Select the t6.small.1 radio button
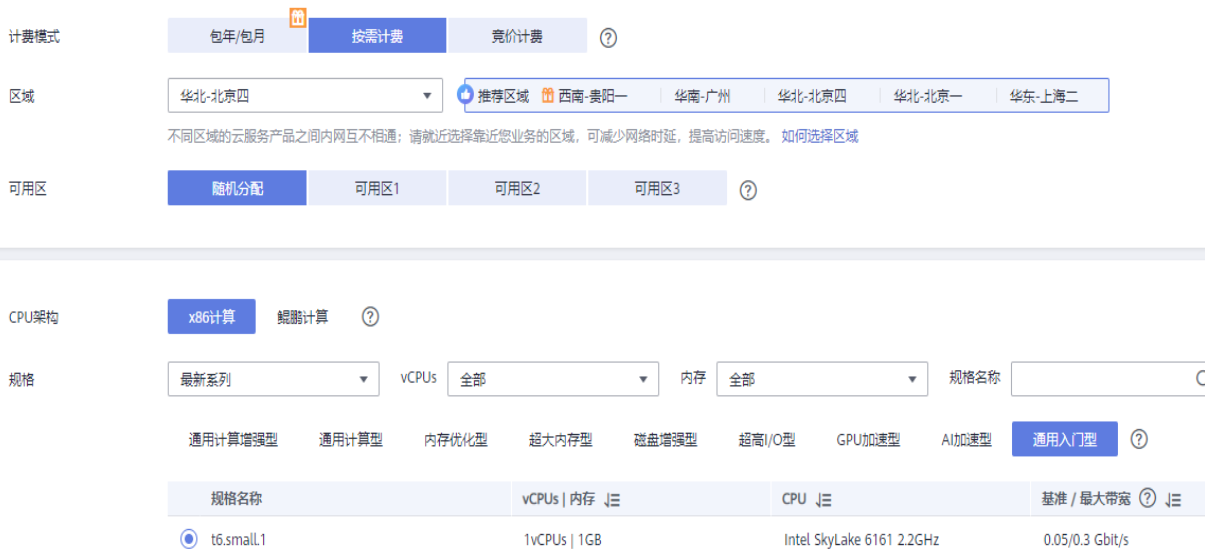The height and width of the screenshot is (558, 1205). (x=189, y=540)
